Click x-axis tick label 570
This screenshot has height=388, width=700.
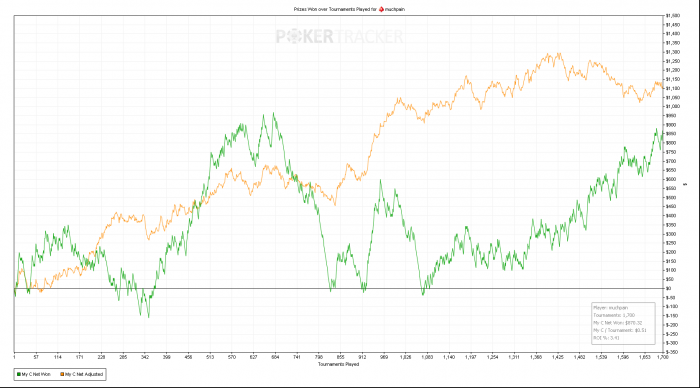232,357
